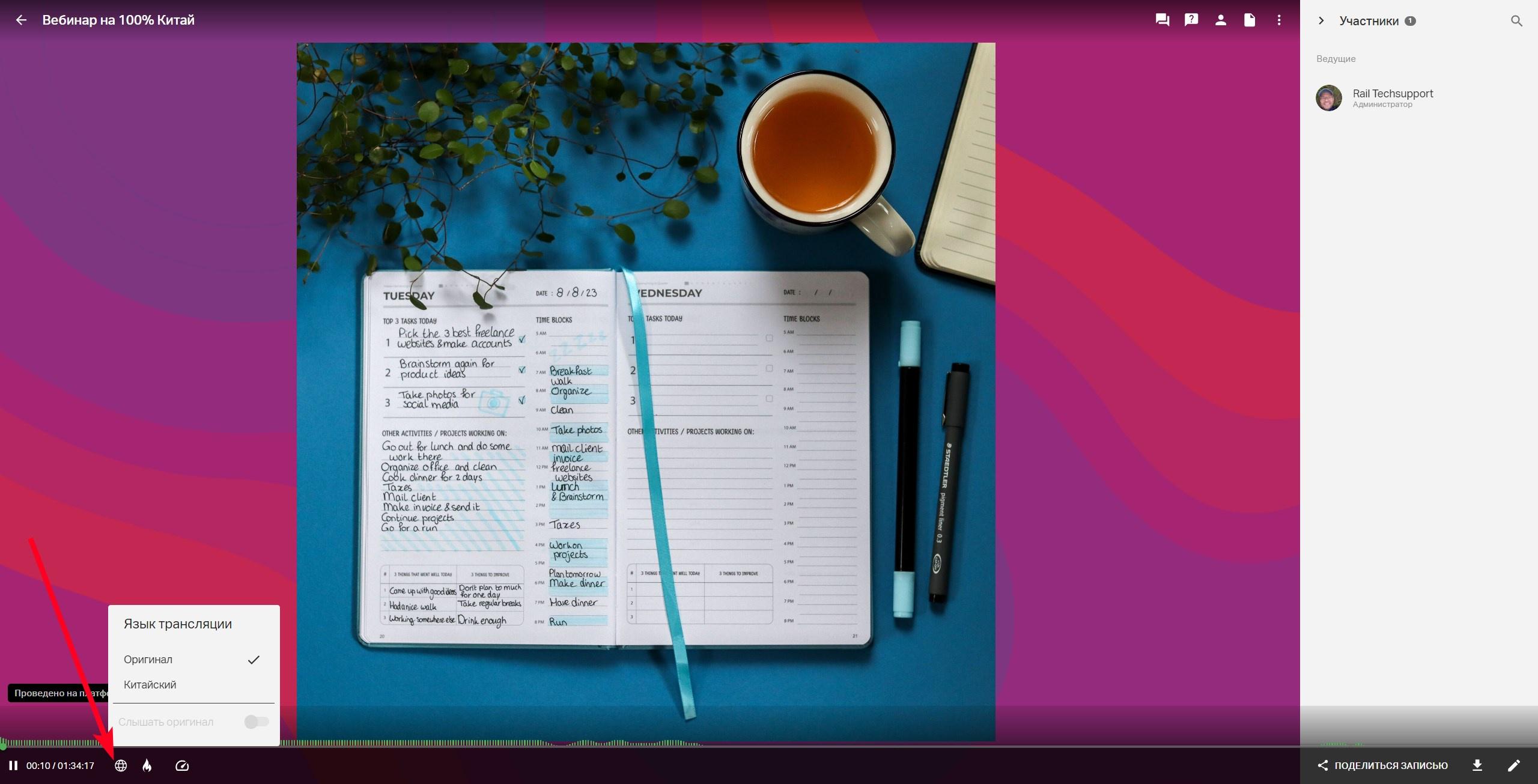Click the Ведущие section label
The height and width of the screenshot is (784, 1538).
[1336, 59]
